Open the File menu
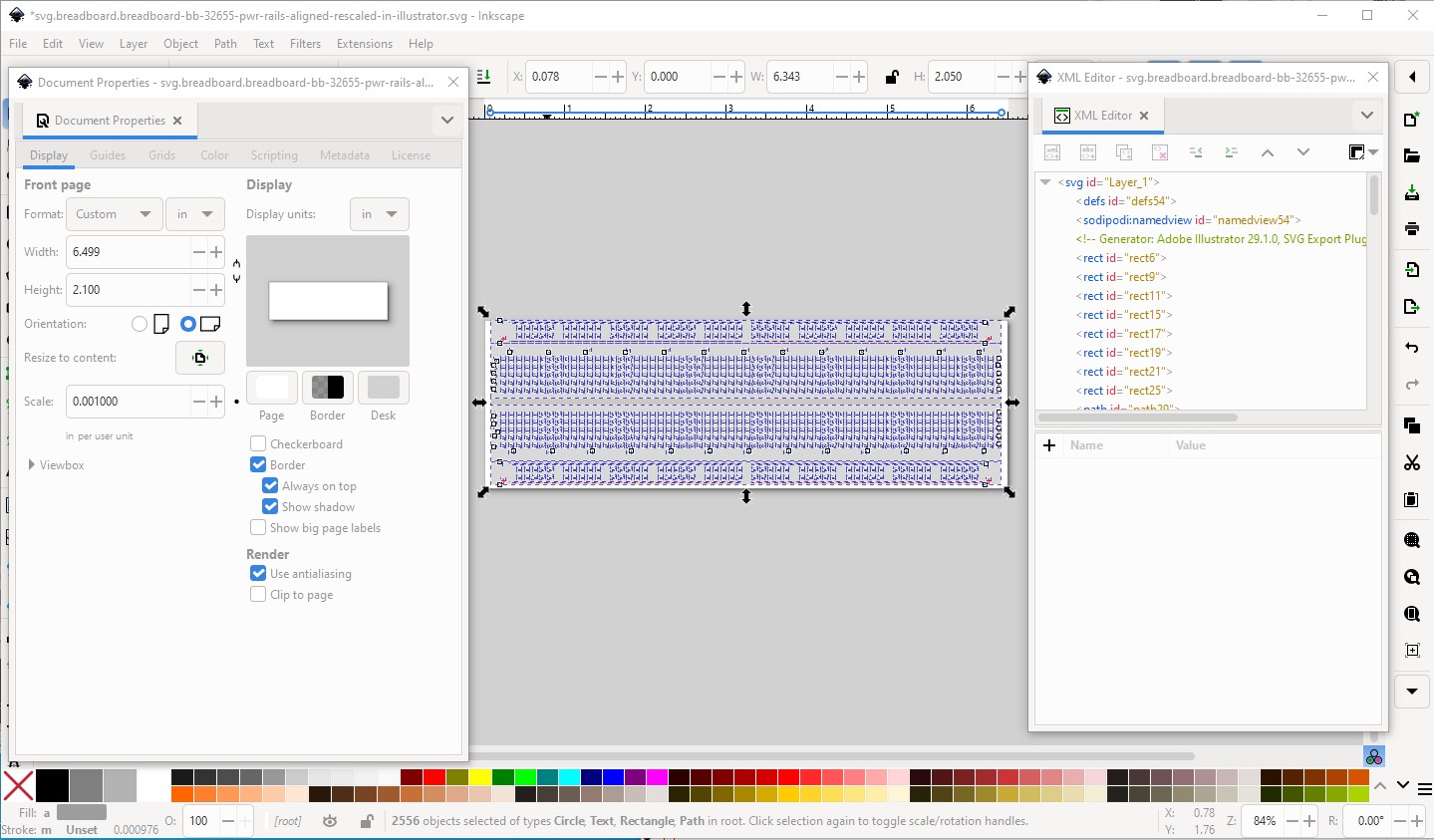The width and height of the screenshot is (1434, 840). pos(18,44)
